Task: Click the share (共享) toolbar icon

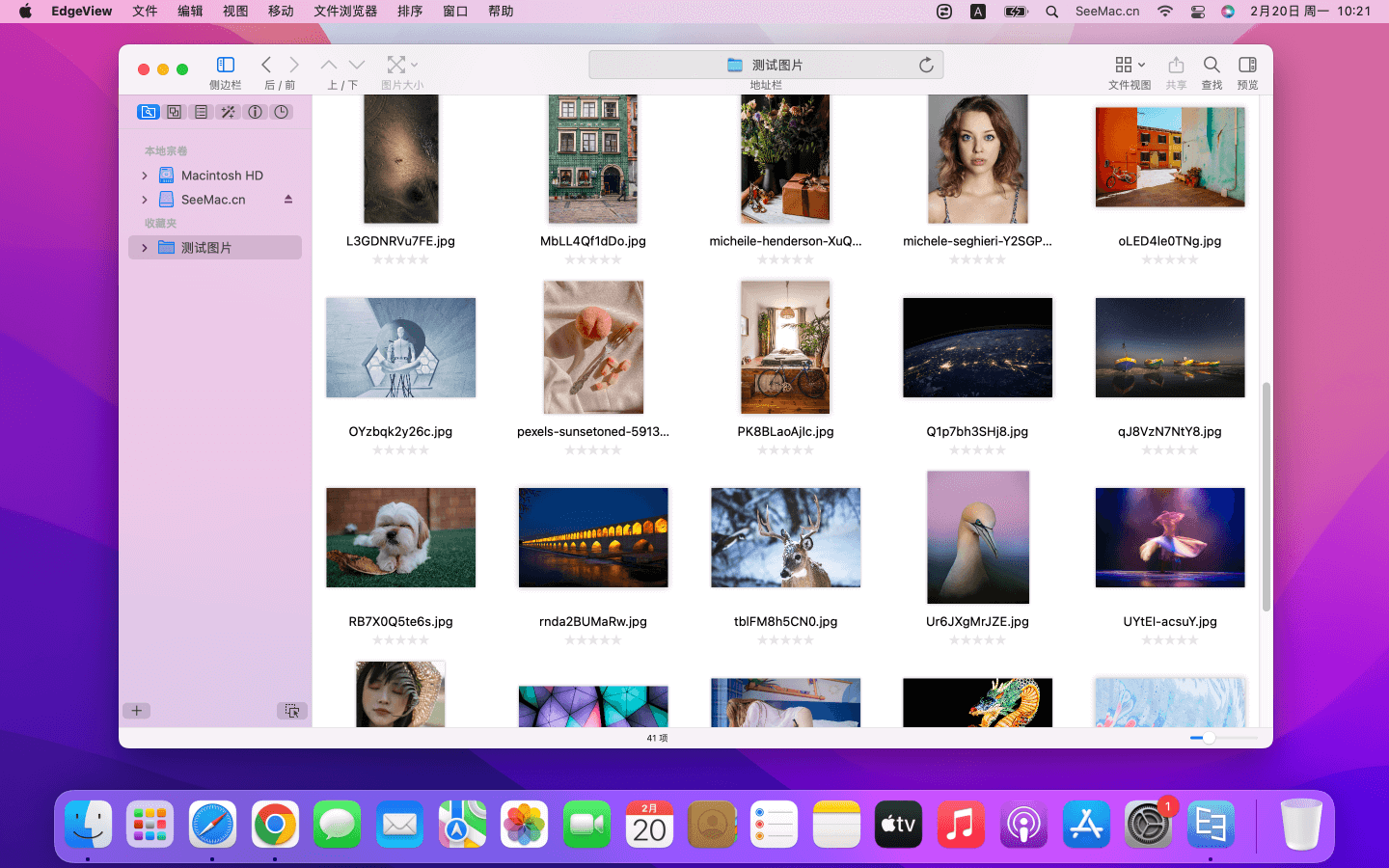Action: (x=1176, y=65)
